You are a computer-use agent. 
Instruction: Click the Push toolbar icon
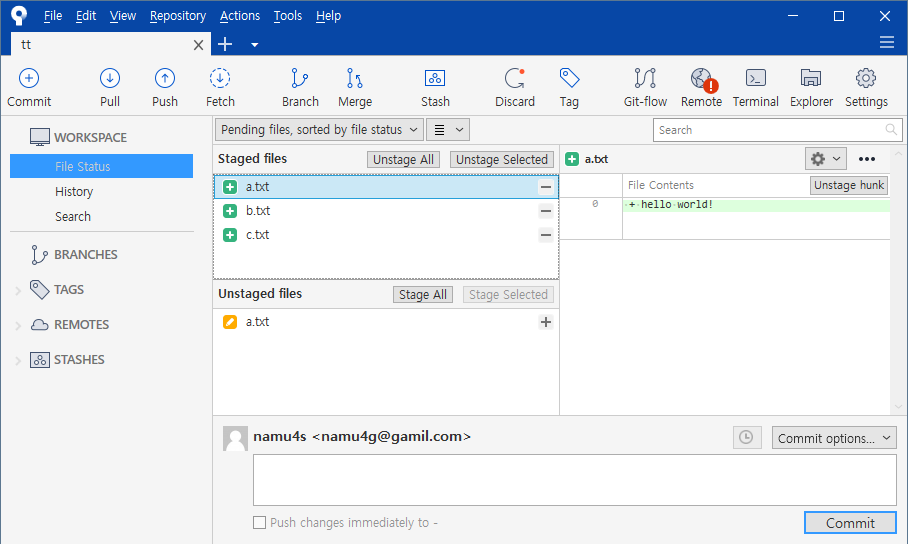[165, 80]
